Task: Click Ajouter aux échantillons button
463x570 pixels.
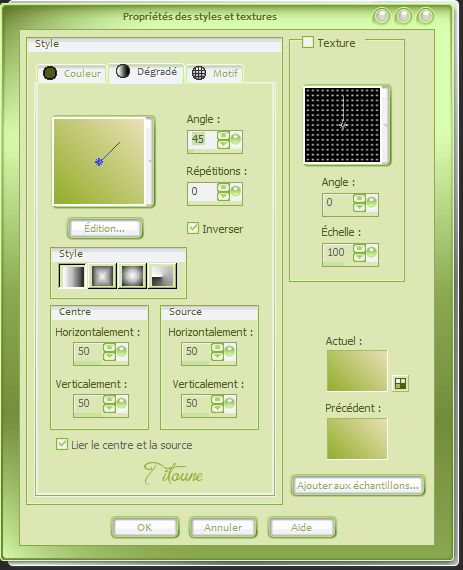Action: click(358, 485)
